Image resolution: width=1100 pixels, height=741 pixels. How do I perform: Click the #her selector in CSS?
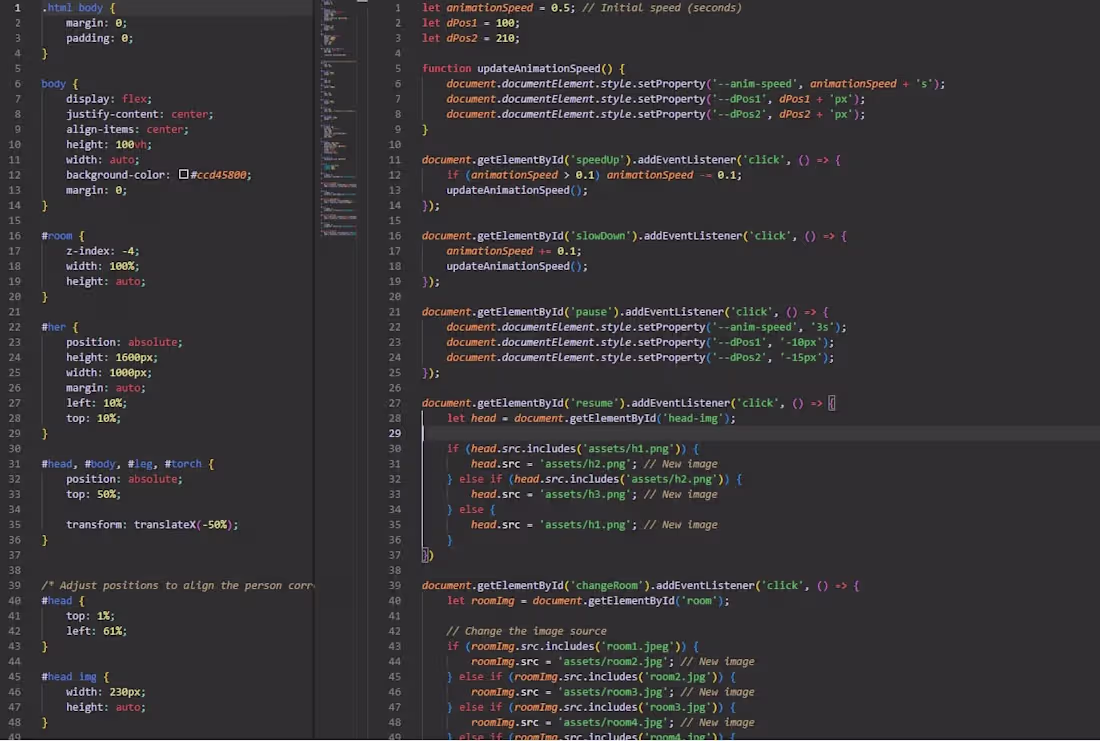53,327
